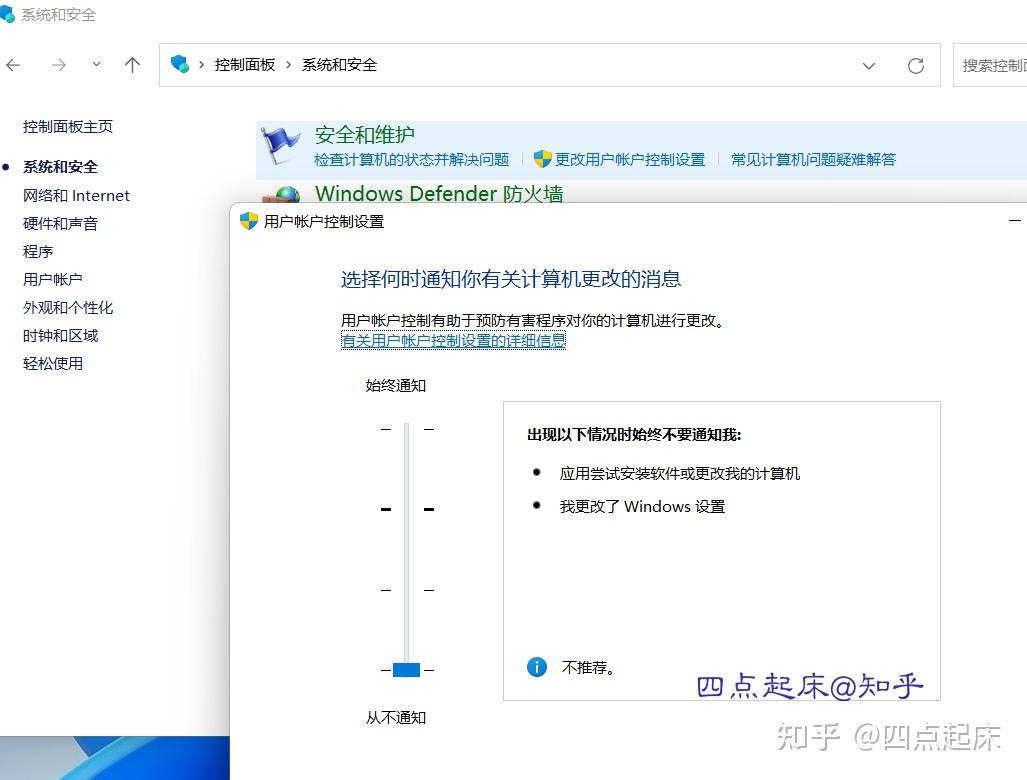Select 控制面板主页 in the sidebar
This screenshot has width=1027, height=780.
pyautogui.click(x=69, y=127)
